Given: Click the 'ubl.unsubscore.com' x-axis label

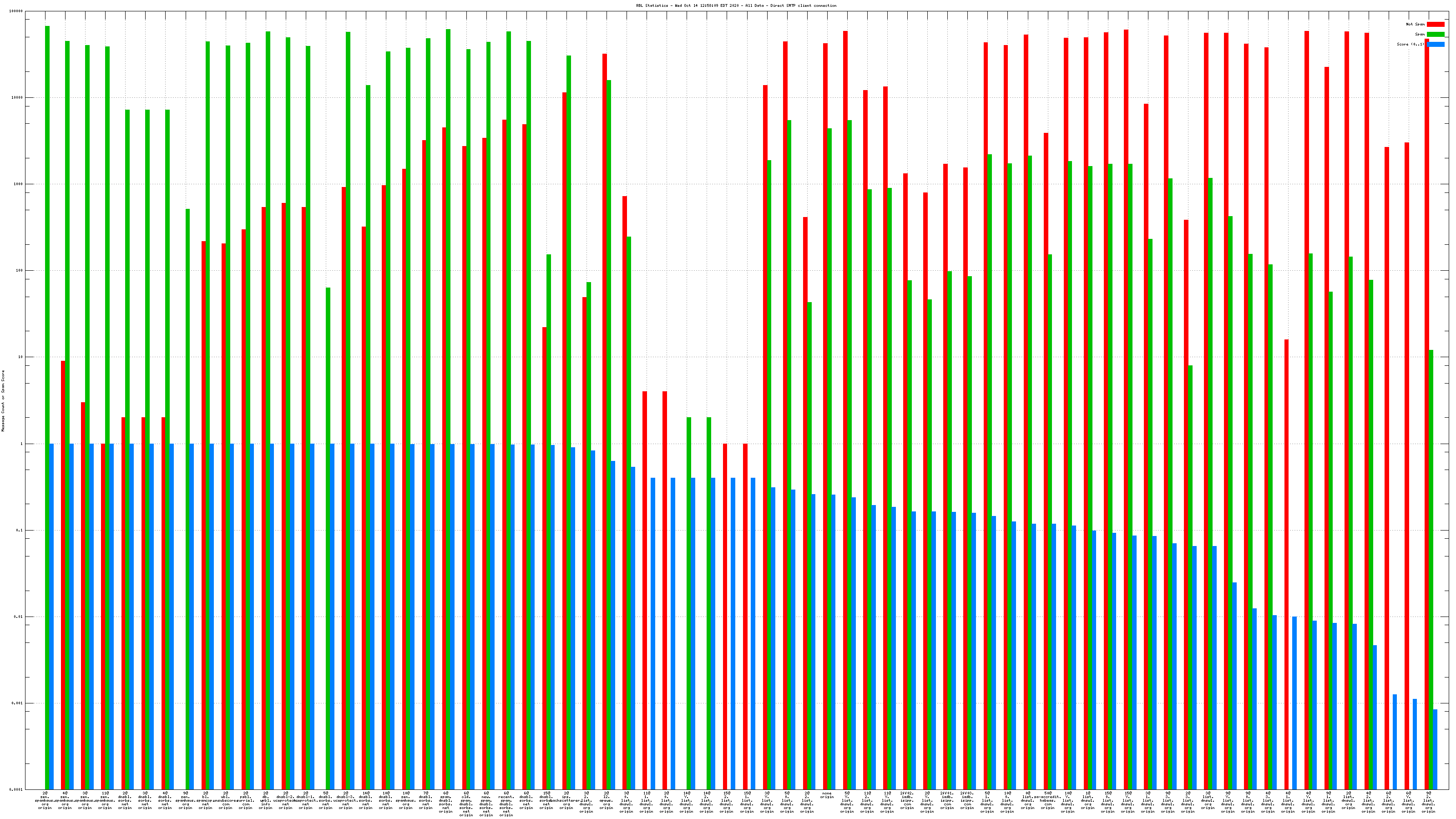Looking at the screenshot, I should pyautogui.click(x=226, y=800).
